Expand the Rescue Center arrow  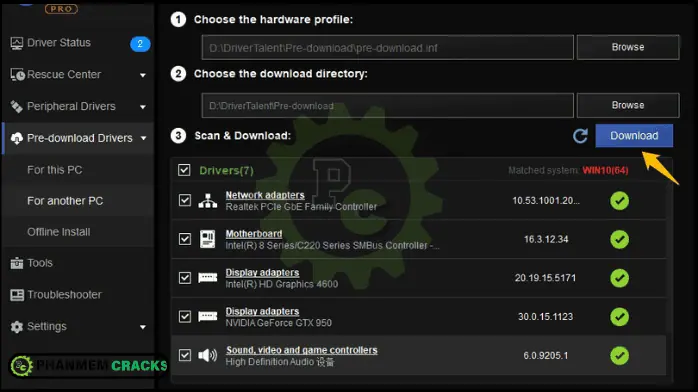(x=142, y=75)
